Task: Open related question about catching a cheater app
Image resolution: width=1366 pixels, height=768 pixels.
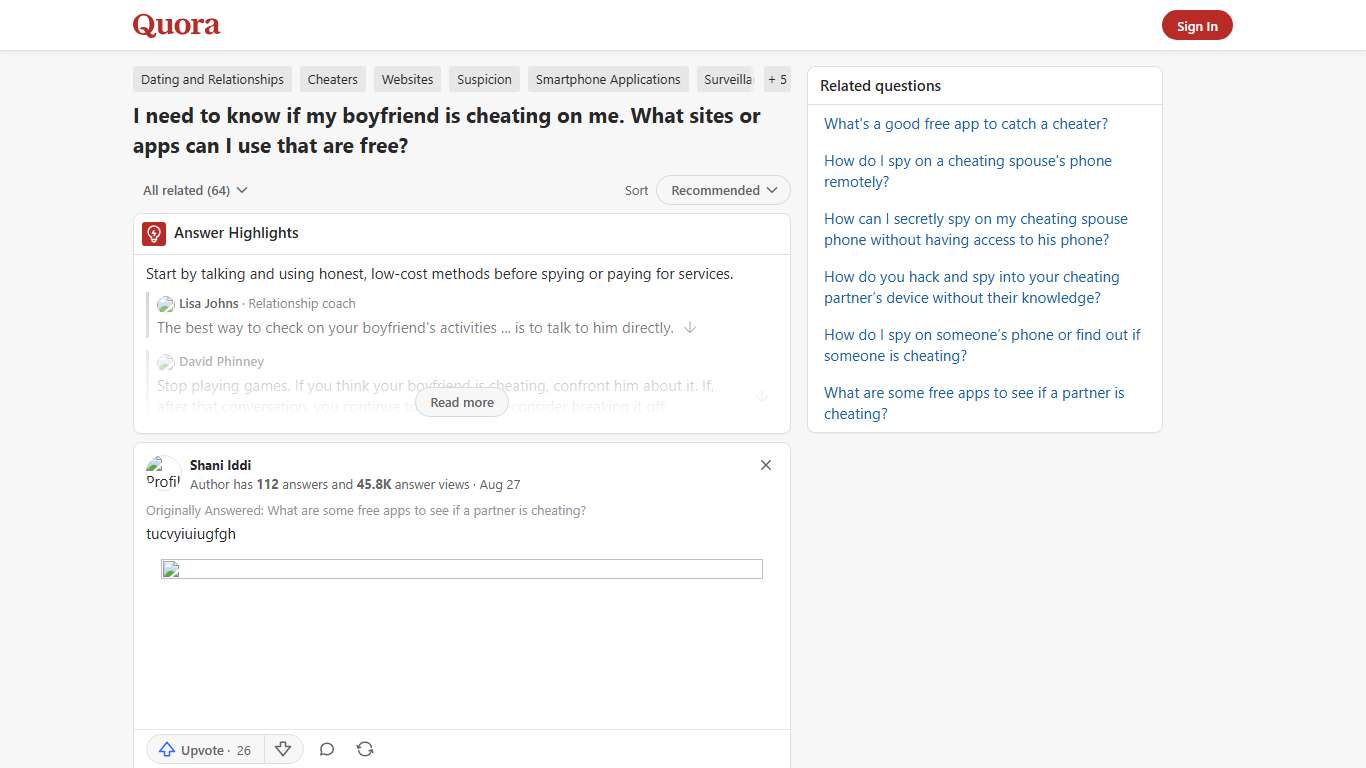Action: [x=966, y=123]
